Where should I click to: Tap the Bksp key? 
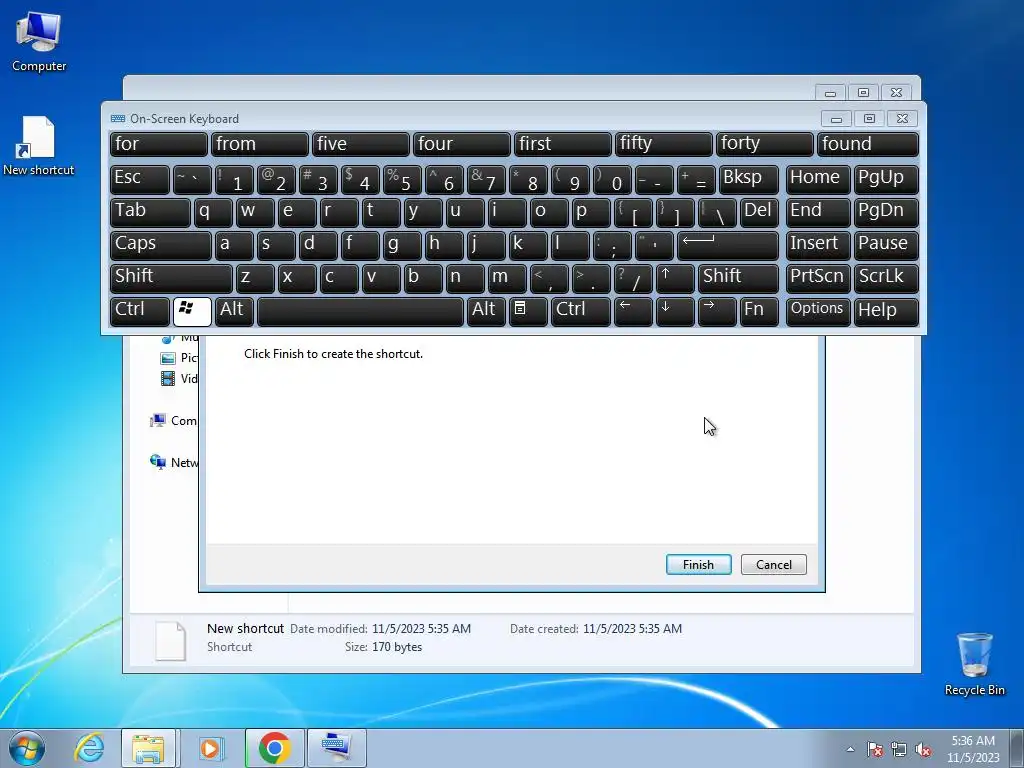(x=748, y=179)
